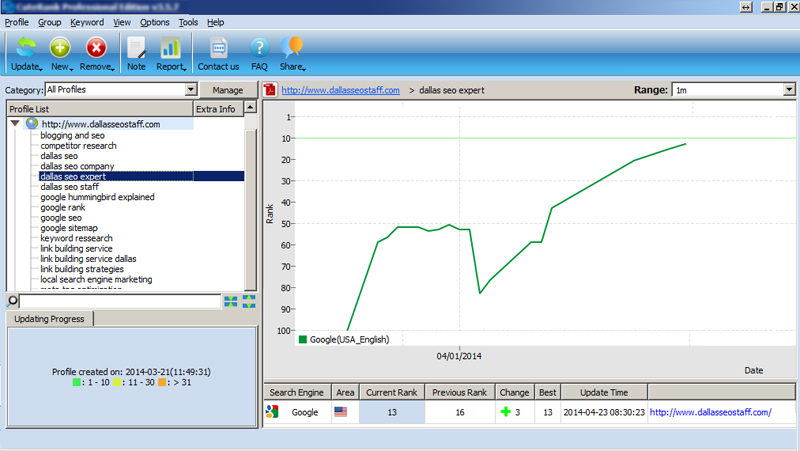Click the search magnifier icon

(x=12, y=301)
